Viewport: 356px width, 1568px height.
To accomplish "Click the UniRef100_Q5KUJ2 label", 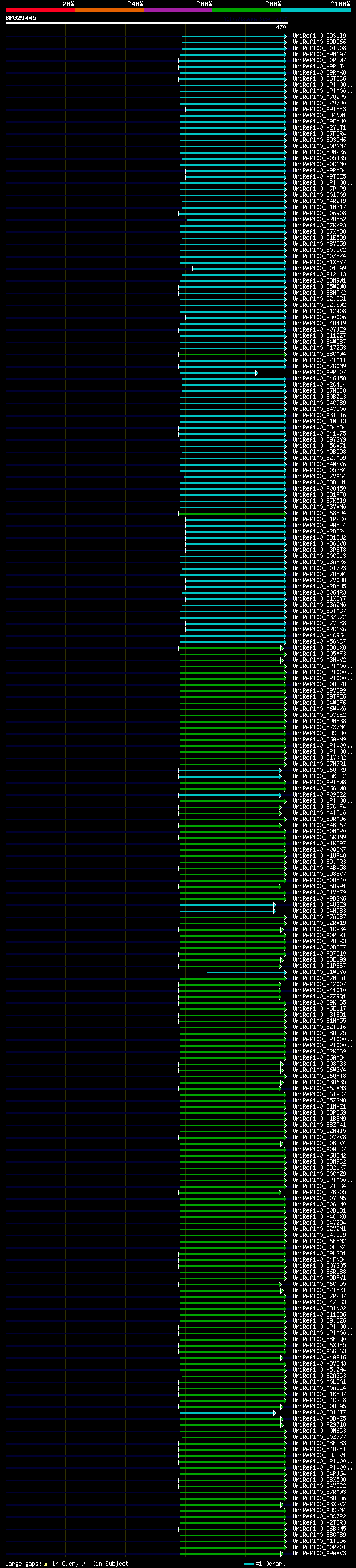I will pyautogui.click(x=319, y=776).
